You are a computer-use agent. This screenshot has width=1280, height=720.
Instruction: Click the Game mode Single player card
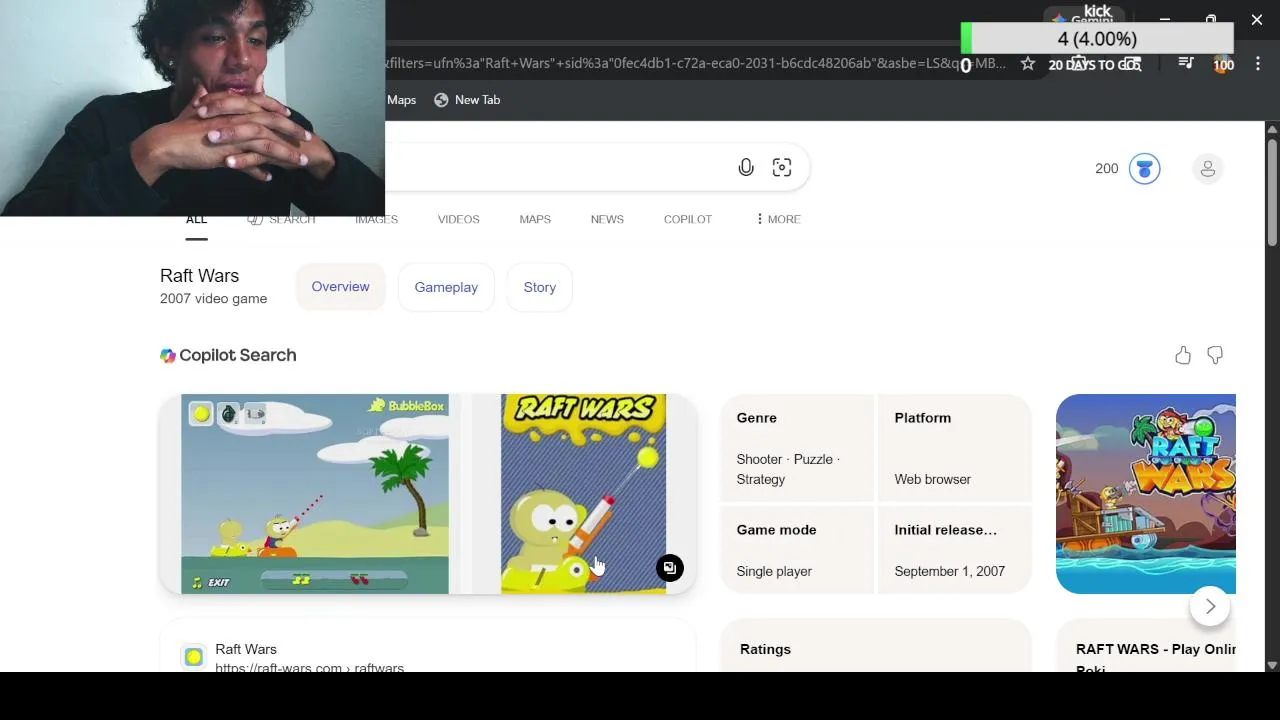coord(797,550)
